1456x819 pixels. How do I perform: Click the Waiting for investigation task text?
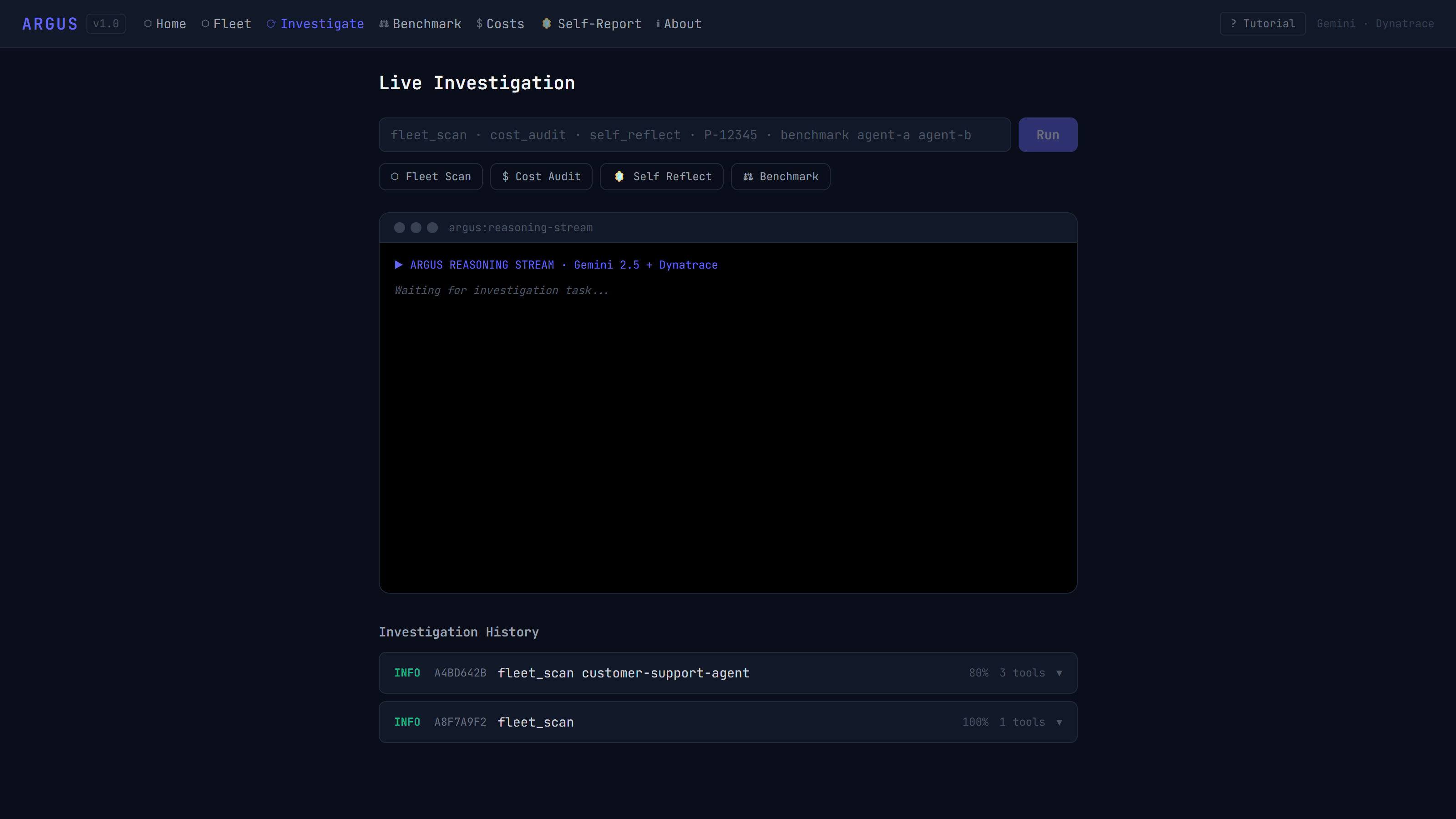tap(502, 290)
